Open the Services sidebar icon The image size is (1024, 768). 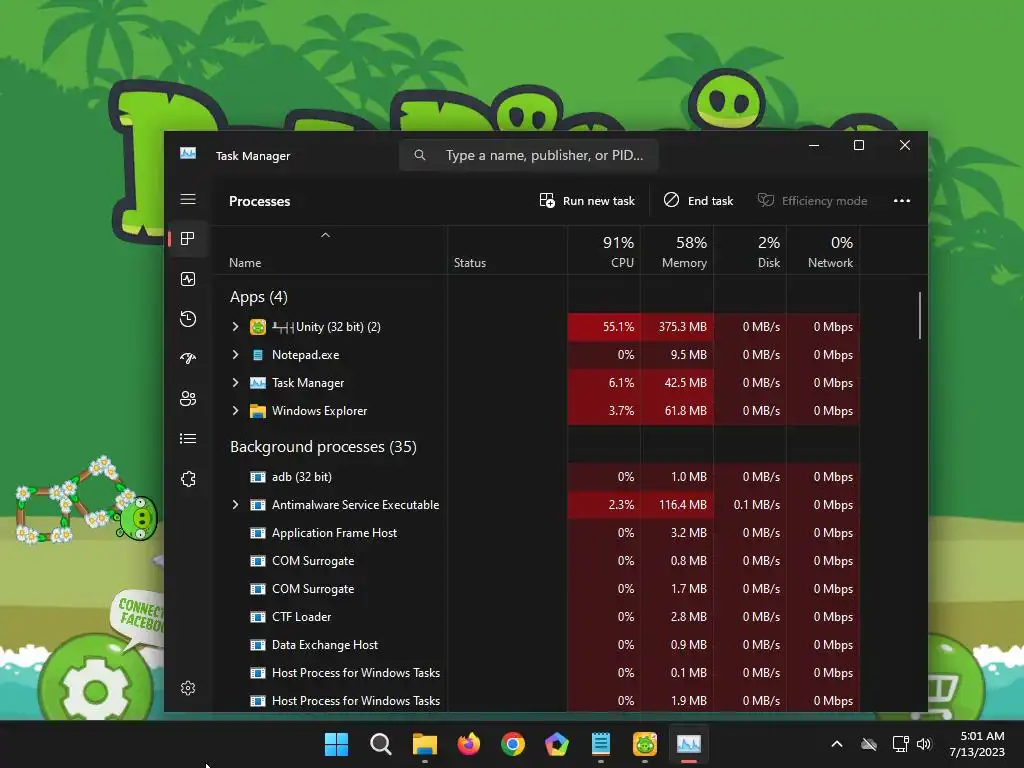coord(188,479)
